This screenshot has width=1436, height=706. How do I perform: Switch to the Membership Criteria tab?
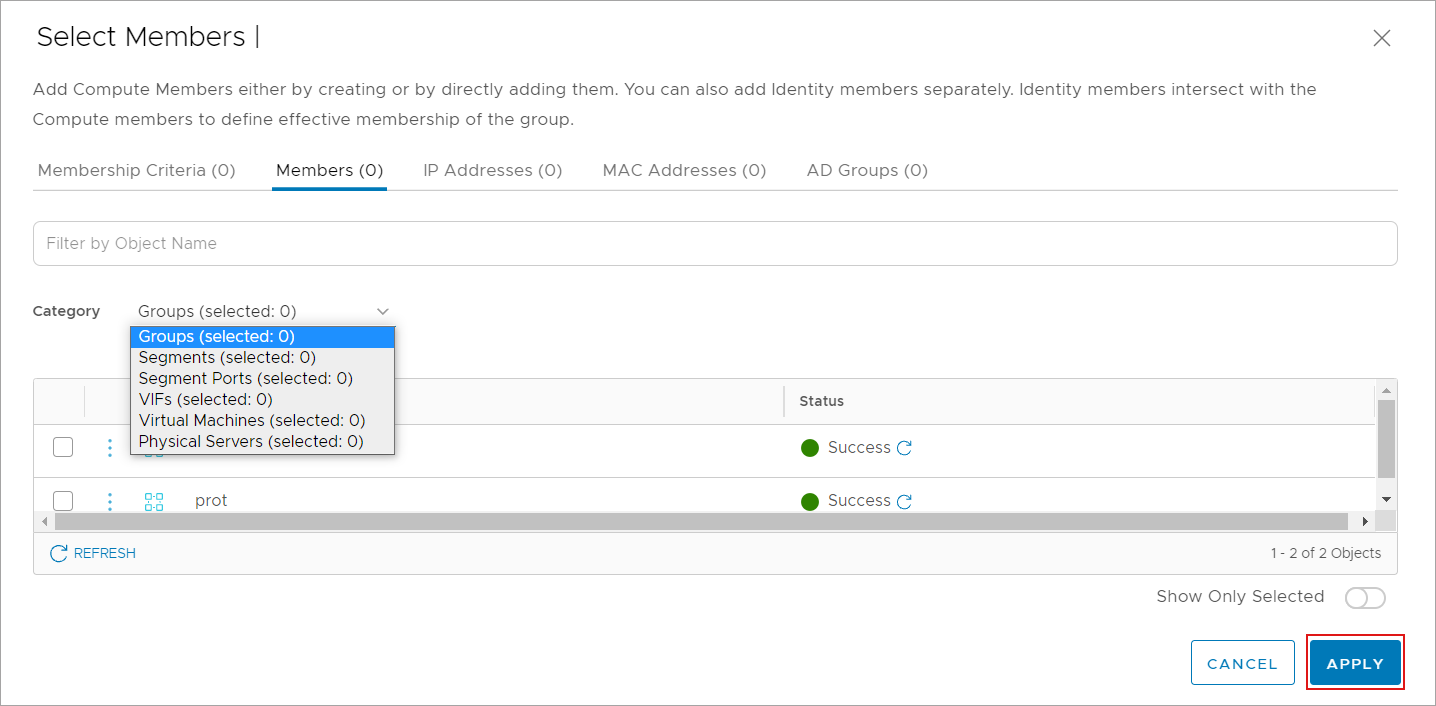click(x=136, y=170)
